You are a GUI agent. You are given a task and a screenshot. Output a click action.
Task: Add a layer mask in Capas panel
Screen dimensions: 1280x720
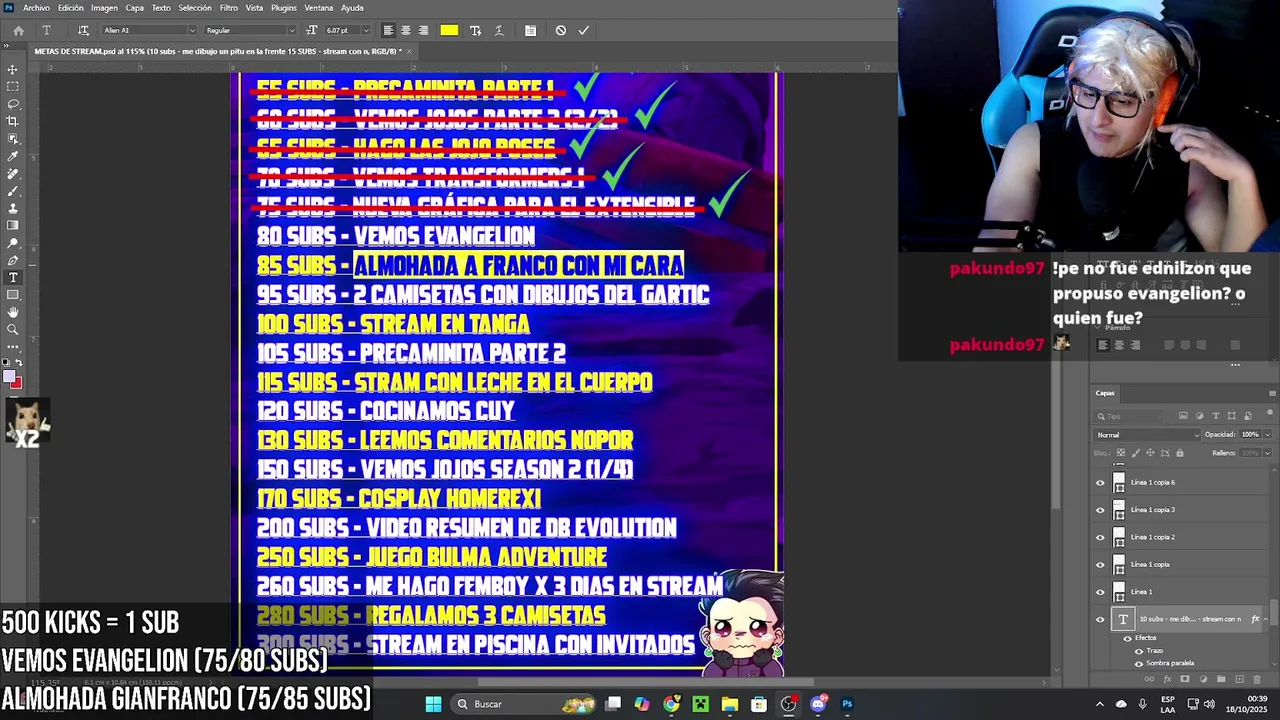pos(1184,679)
